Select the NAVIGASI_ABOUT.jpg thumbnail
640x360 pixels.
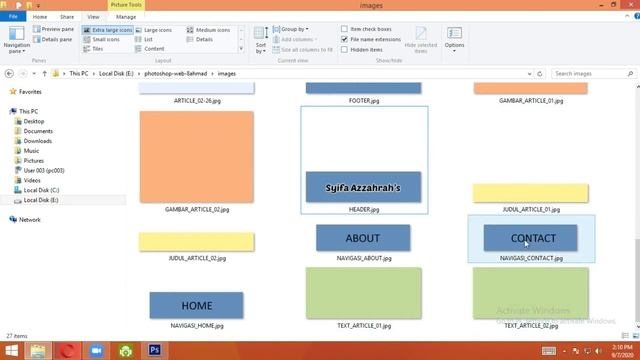coord(363,238)
